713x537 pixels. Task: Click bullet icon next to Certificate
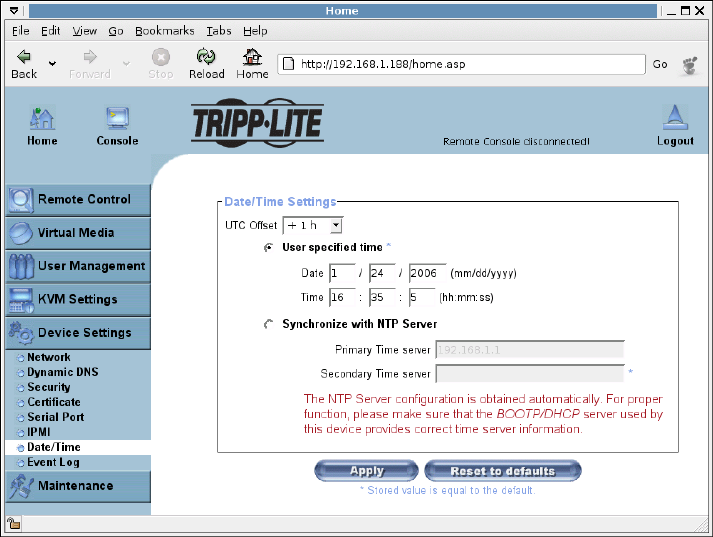click(20, 403)
